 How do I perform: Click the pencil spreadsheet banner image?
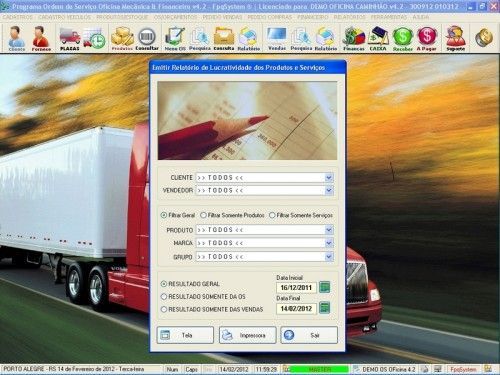pyautogui.click(x=247, y=120)
